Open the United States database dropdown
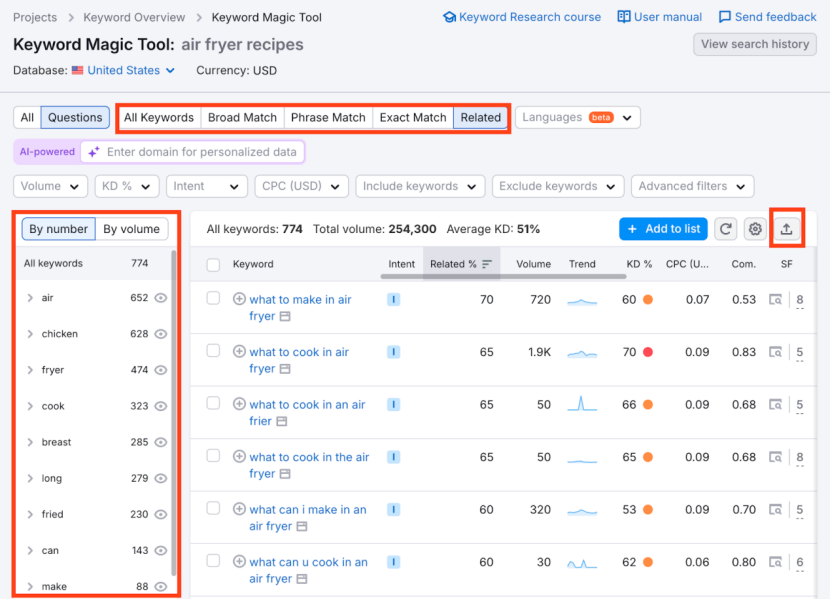 (x=131, y=71)
